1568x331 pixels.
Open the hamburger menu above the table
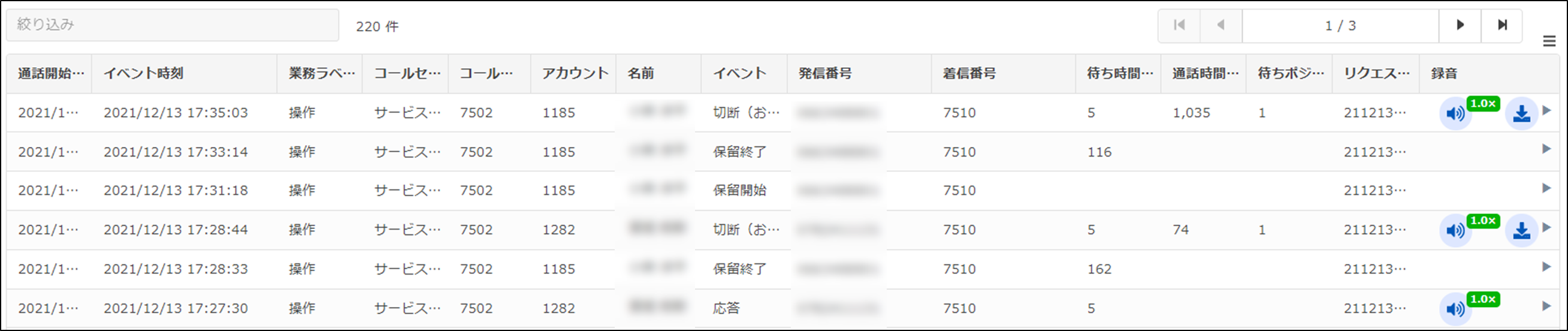(1549, 41)
